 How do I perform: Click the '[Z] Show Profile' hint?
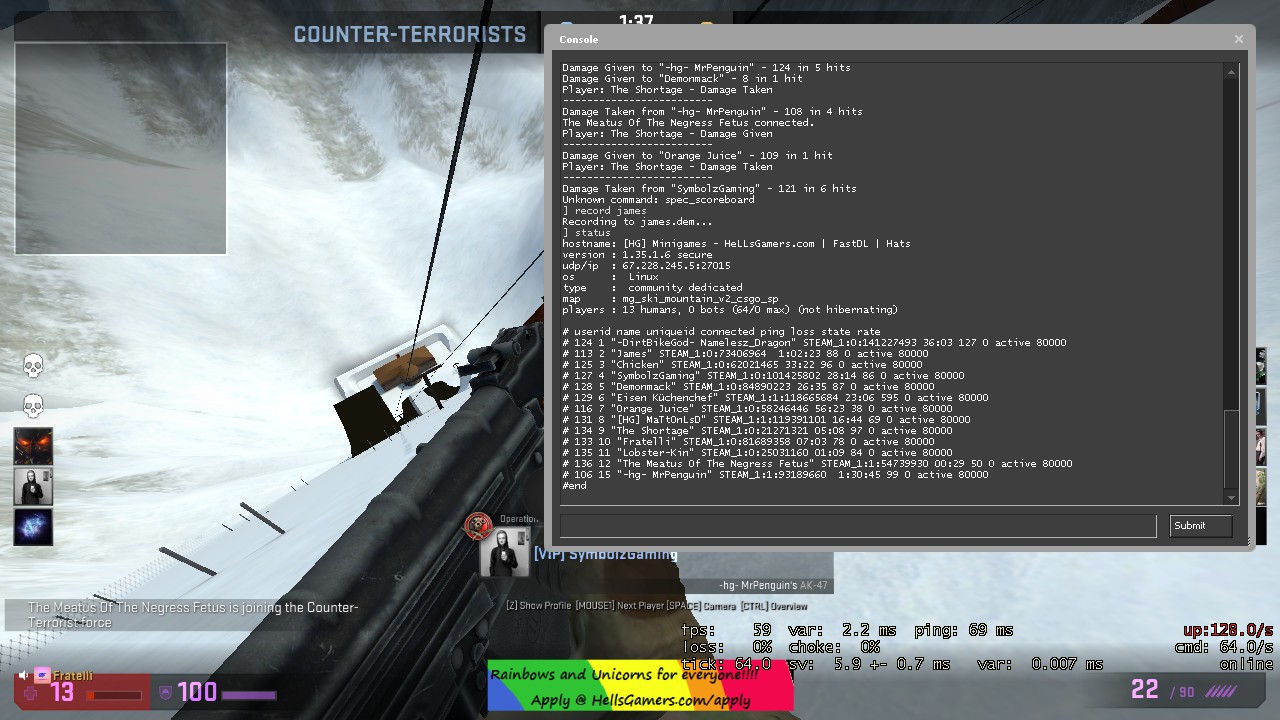click(539, 606)
